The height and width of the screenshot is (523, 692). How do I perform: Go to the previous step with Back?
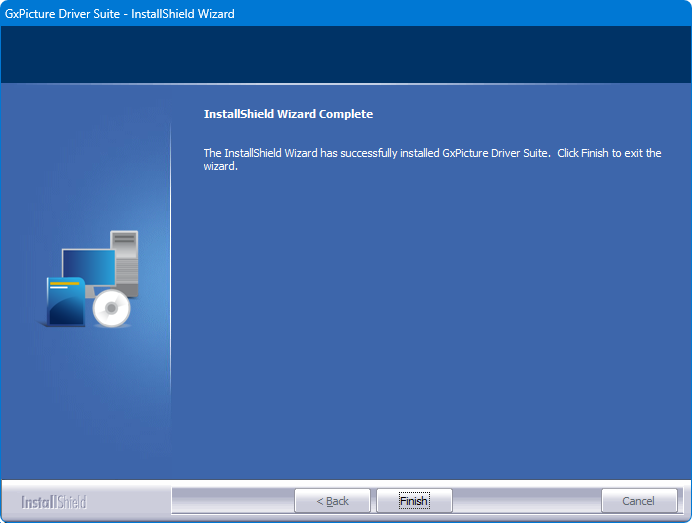coord(332,501)
